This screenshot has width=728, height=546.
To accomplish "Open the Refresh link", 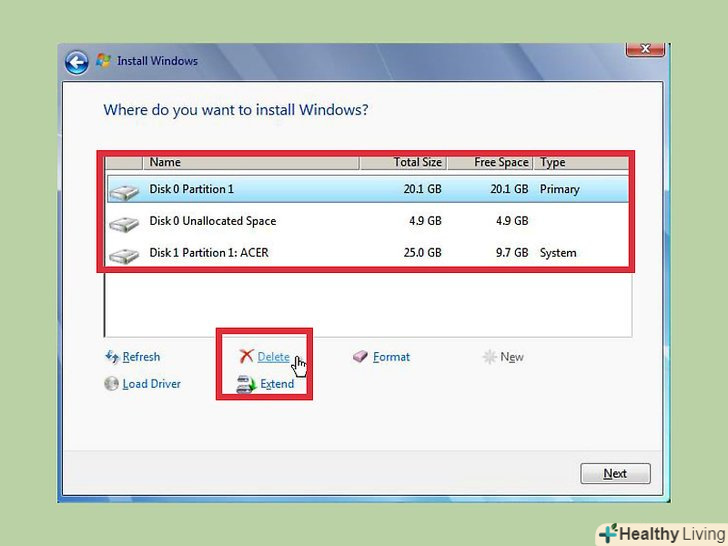I will click(141, 357).
